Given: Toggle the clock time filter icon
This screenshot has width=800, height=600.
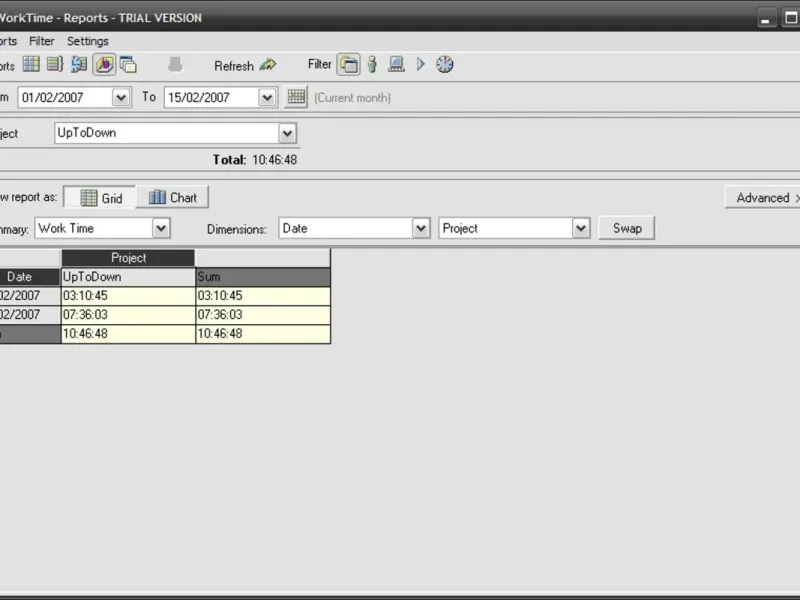Looking at the screenshot, I should tap(444, 65).
